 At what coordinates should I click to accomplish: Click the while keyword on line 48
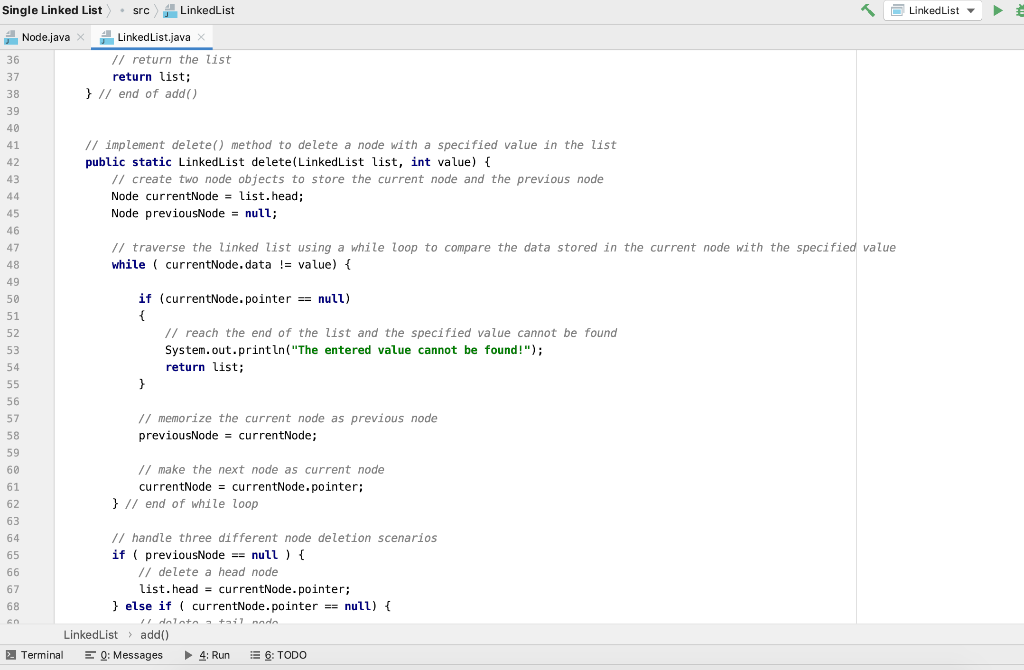(129, 264)
